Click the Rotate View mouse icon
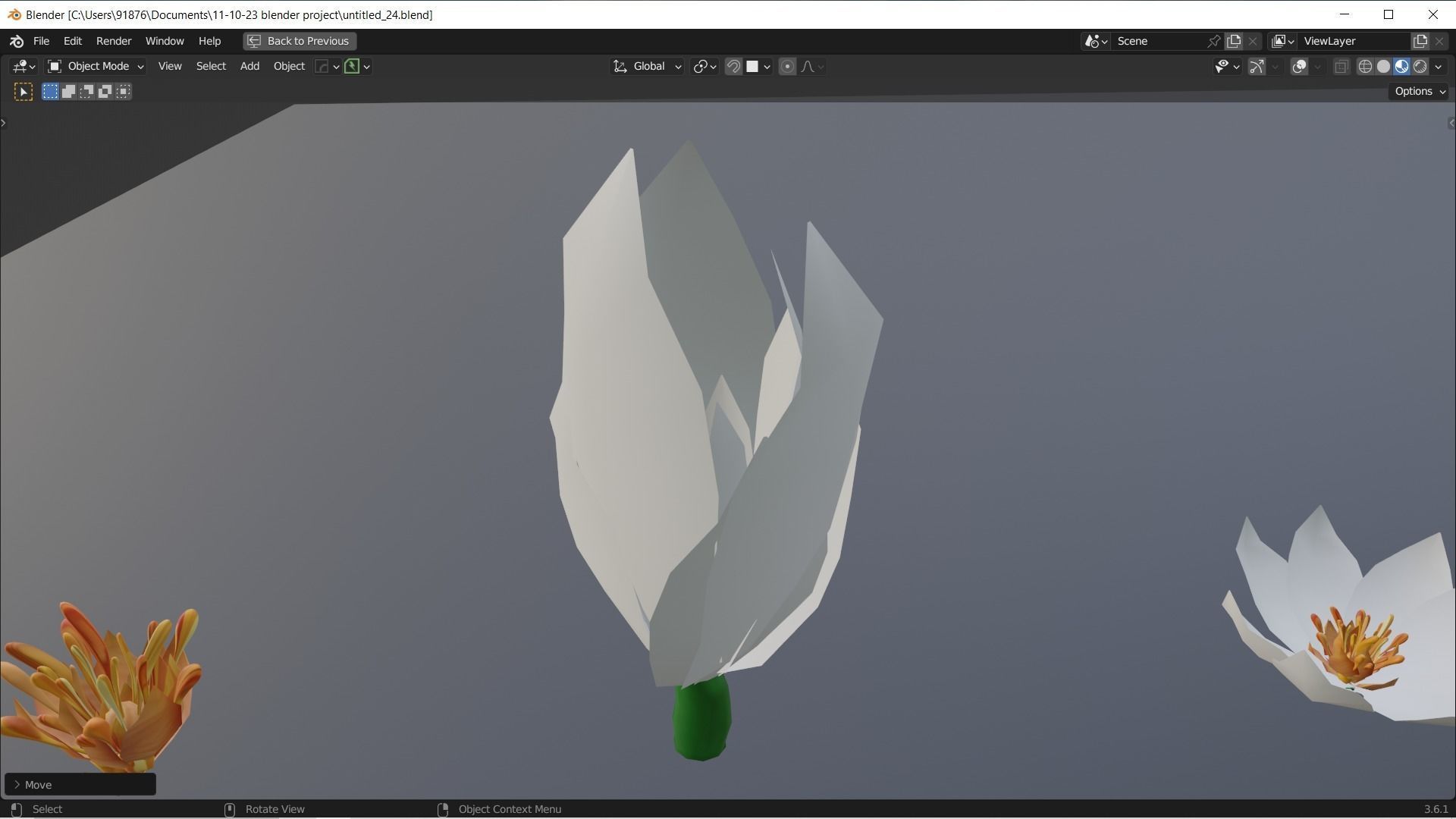Image resolution: width=1456 pixels, height=819 pixels. [x=230, y=809]
